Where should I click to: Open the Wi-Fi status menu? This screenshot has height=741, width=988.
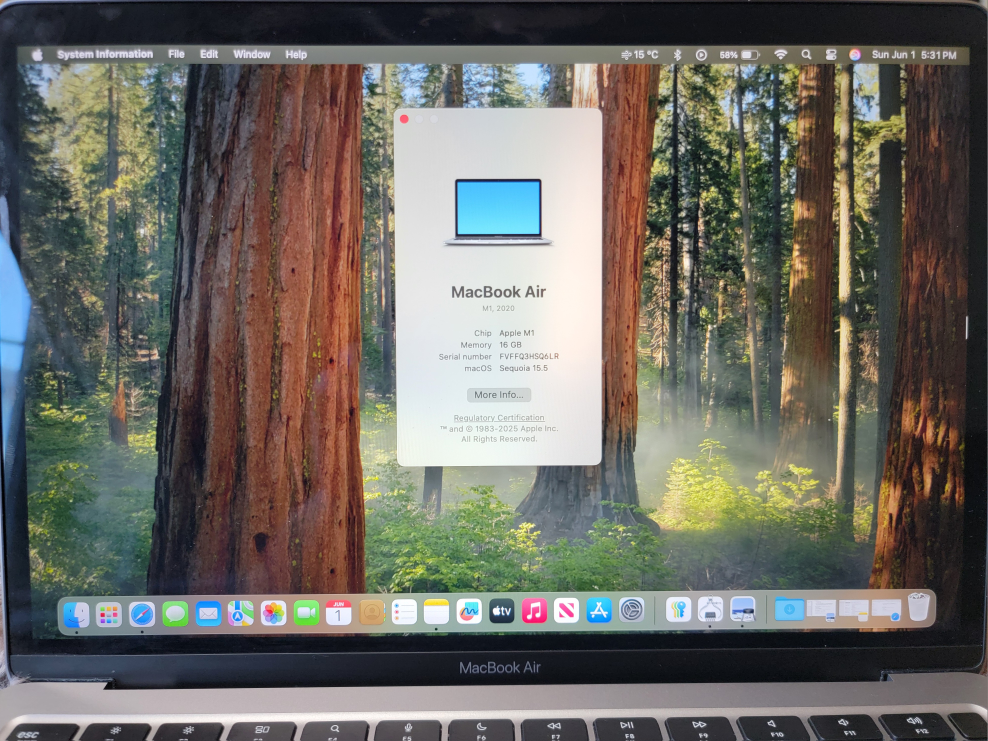click(x=781, y=55)
